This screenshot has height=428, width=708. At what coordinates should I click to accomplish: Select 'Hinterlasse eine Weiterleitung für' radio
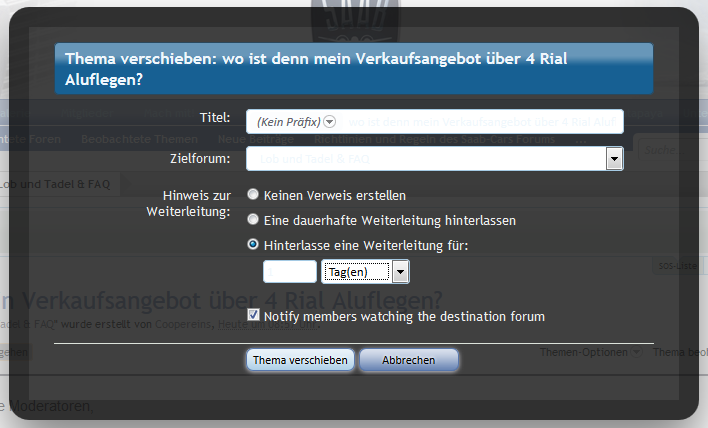tap(253, 244)
